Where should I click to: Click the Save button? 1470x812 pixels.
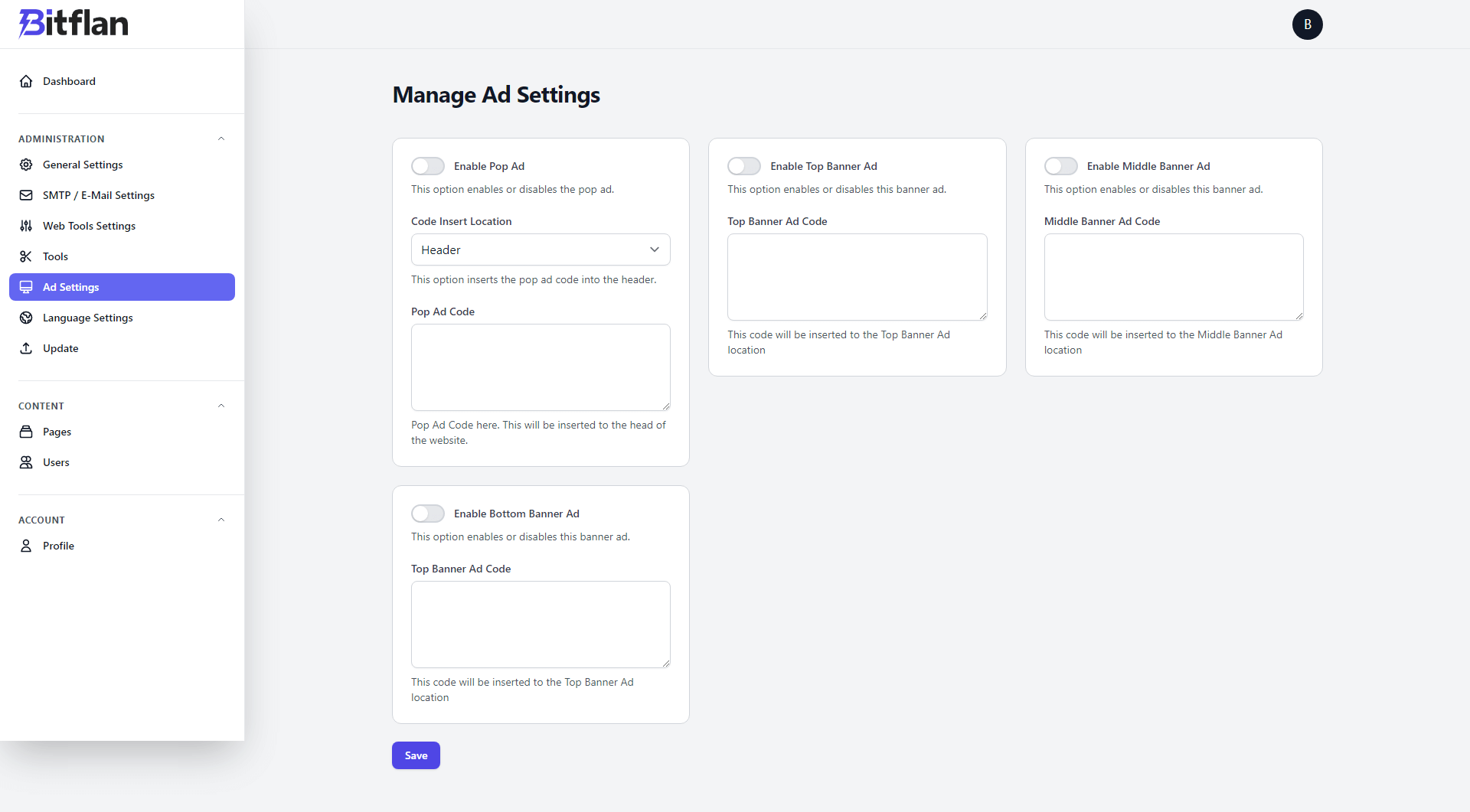coord(416,755)
